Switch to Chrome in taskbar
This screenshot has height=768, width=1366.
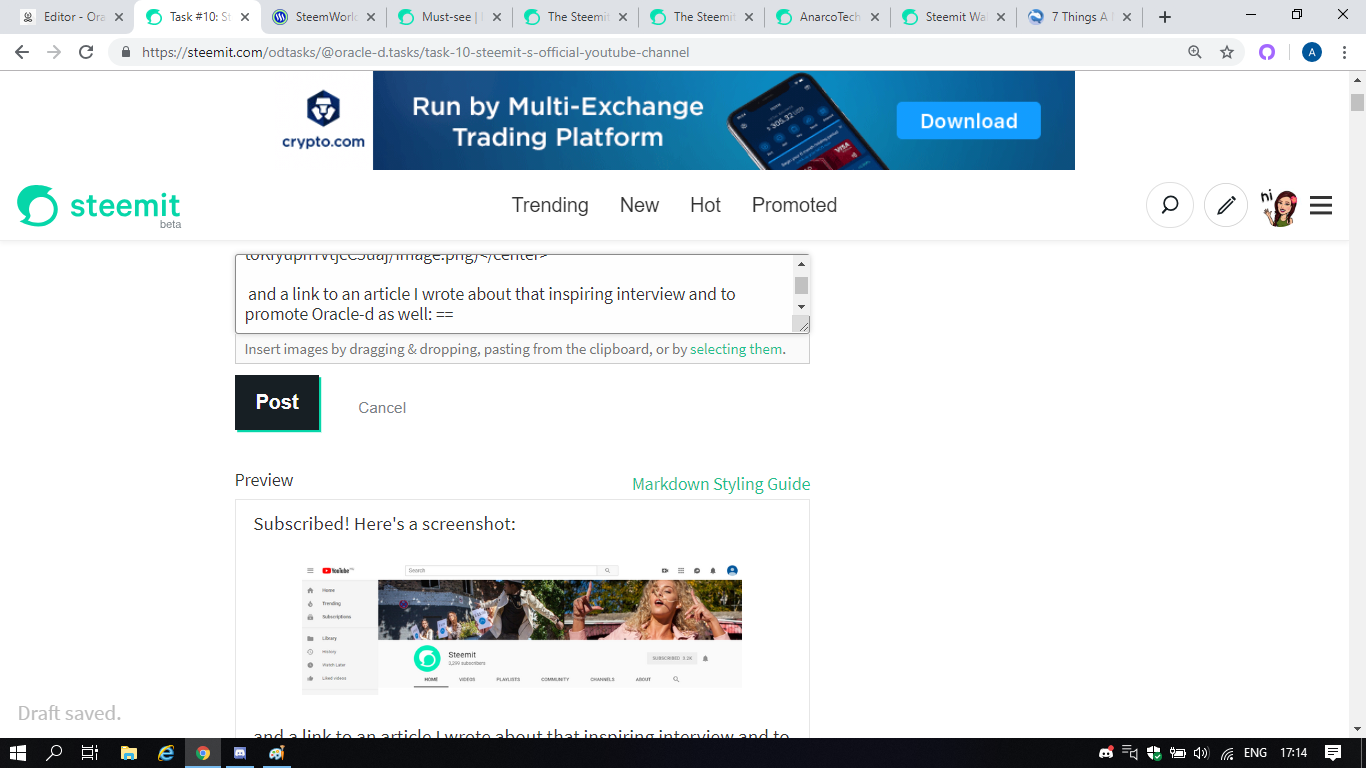tap(203, 753)
